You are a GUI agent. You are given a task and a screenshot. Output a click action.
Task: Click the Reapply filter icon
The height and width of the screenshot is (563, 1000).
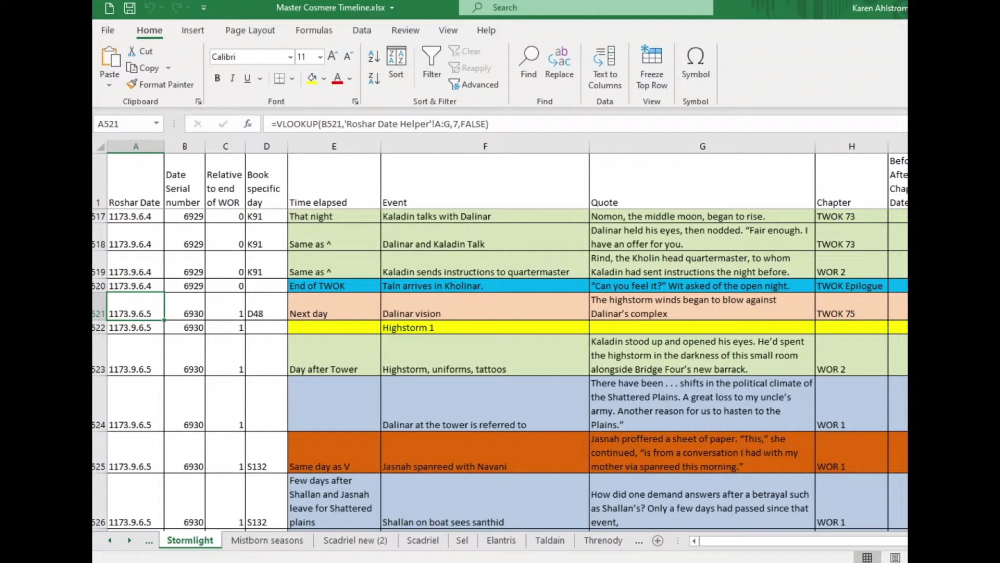click(454, 68)
